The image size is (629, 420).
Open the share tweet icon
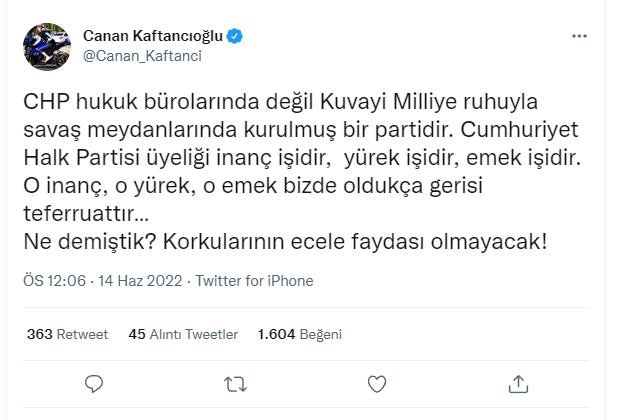[x=518, y=383]
